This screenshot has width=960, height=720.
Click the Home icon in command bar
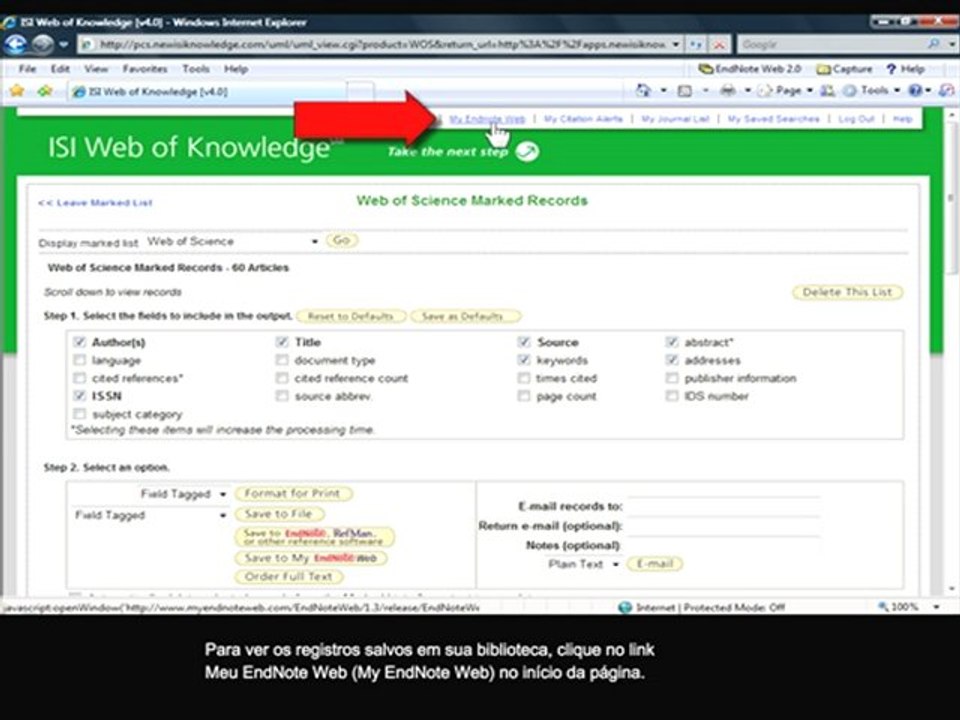click(643, 91)
